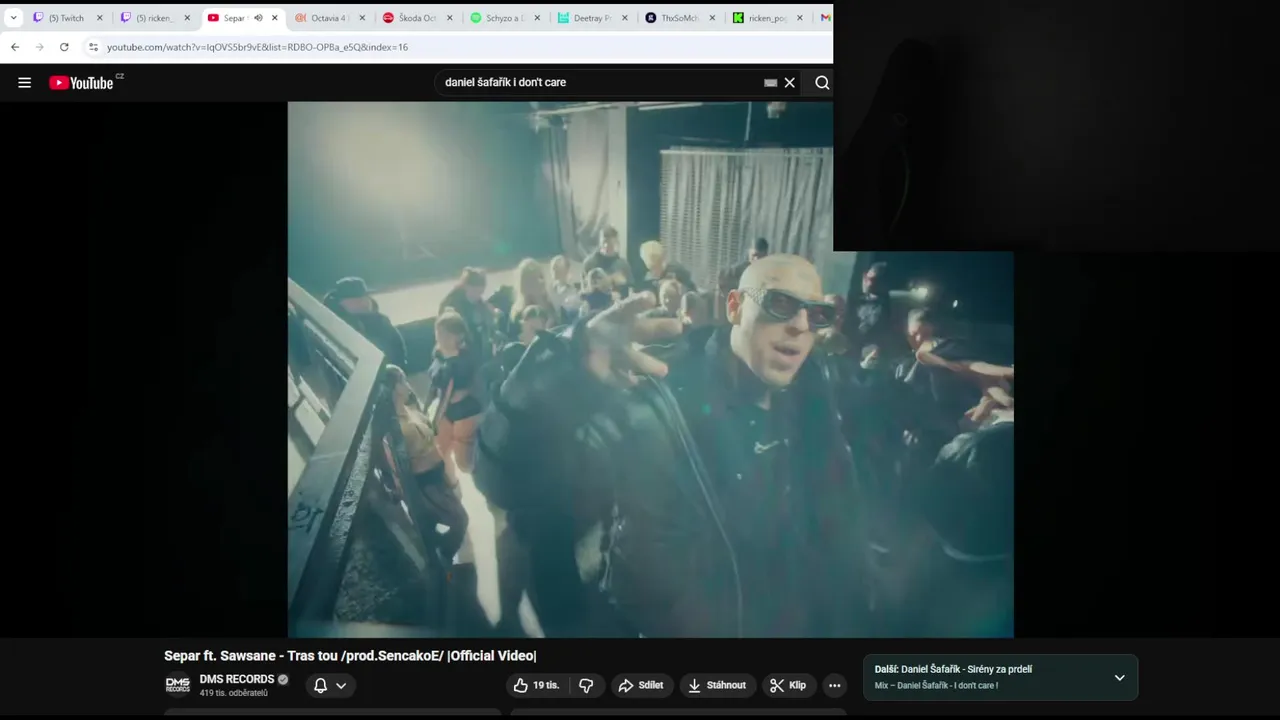Click the YouTube search input field

tap(600, 83)
